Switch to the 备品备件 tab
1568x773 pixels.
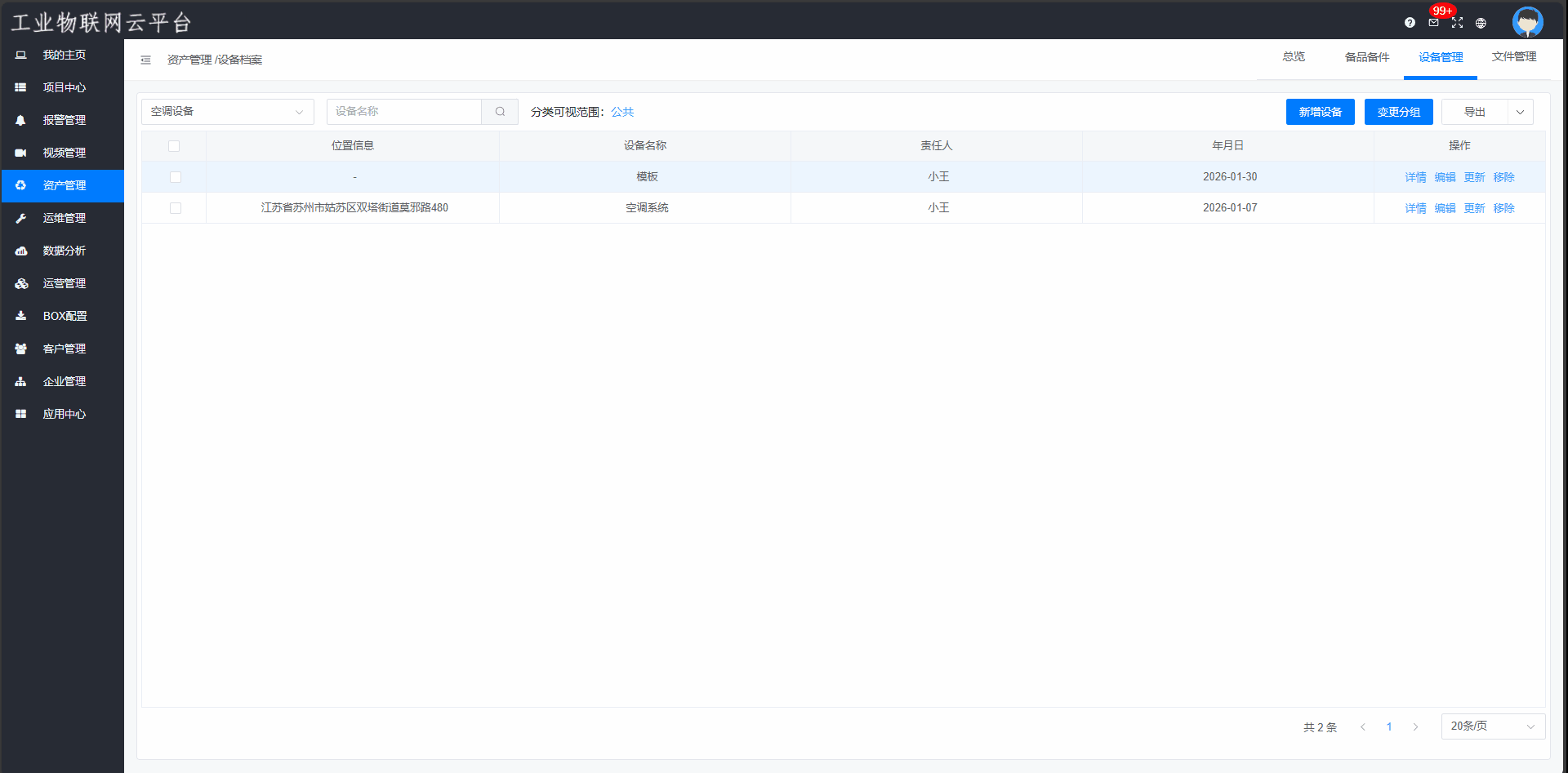pyautogui.click(x=1366, y=57)
